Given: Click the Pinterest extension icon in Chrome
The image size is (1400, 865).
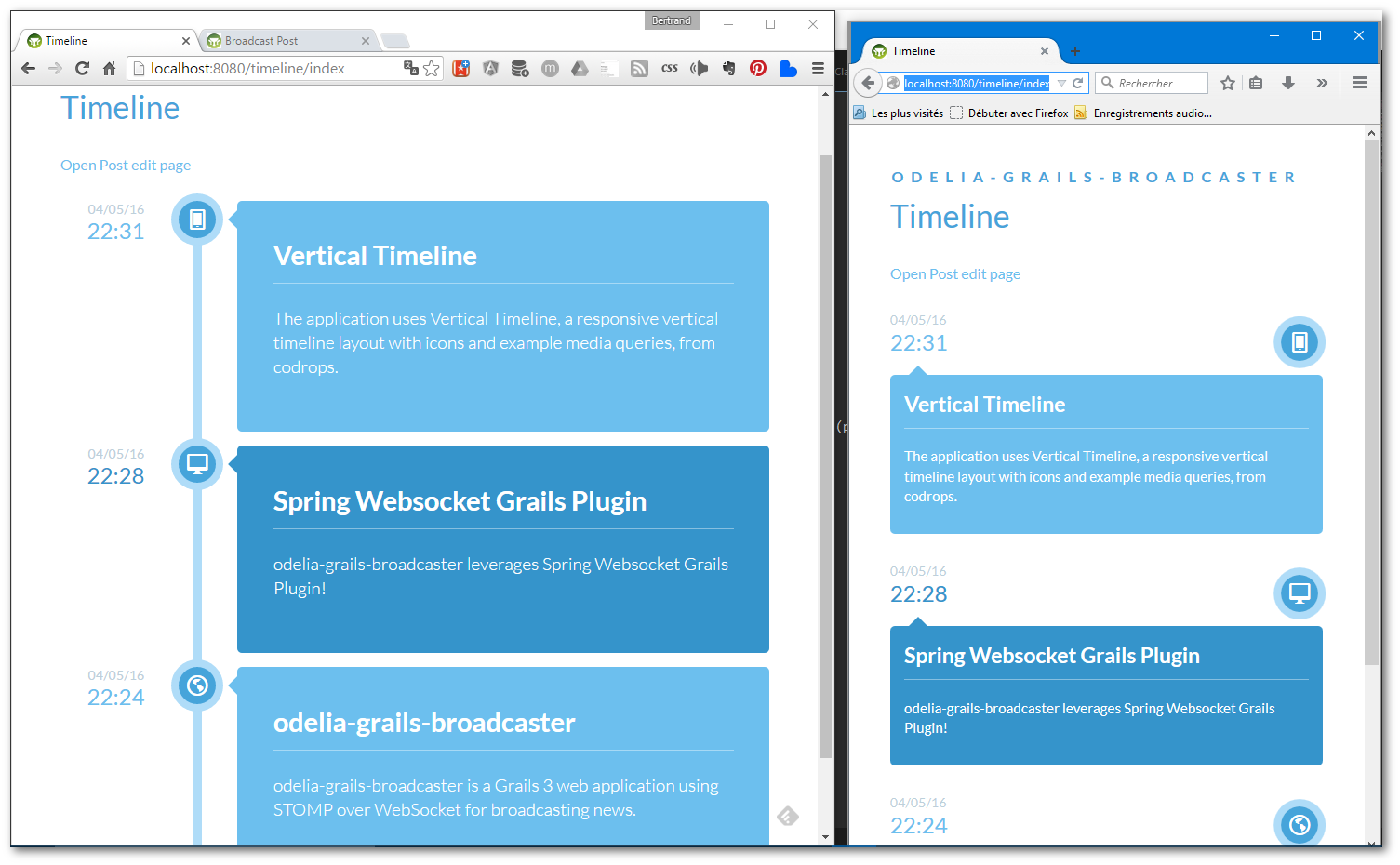Looking at the screenshot, I should click(x=758, y=68).
